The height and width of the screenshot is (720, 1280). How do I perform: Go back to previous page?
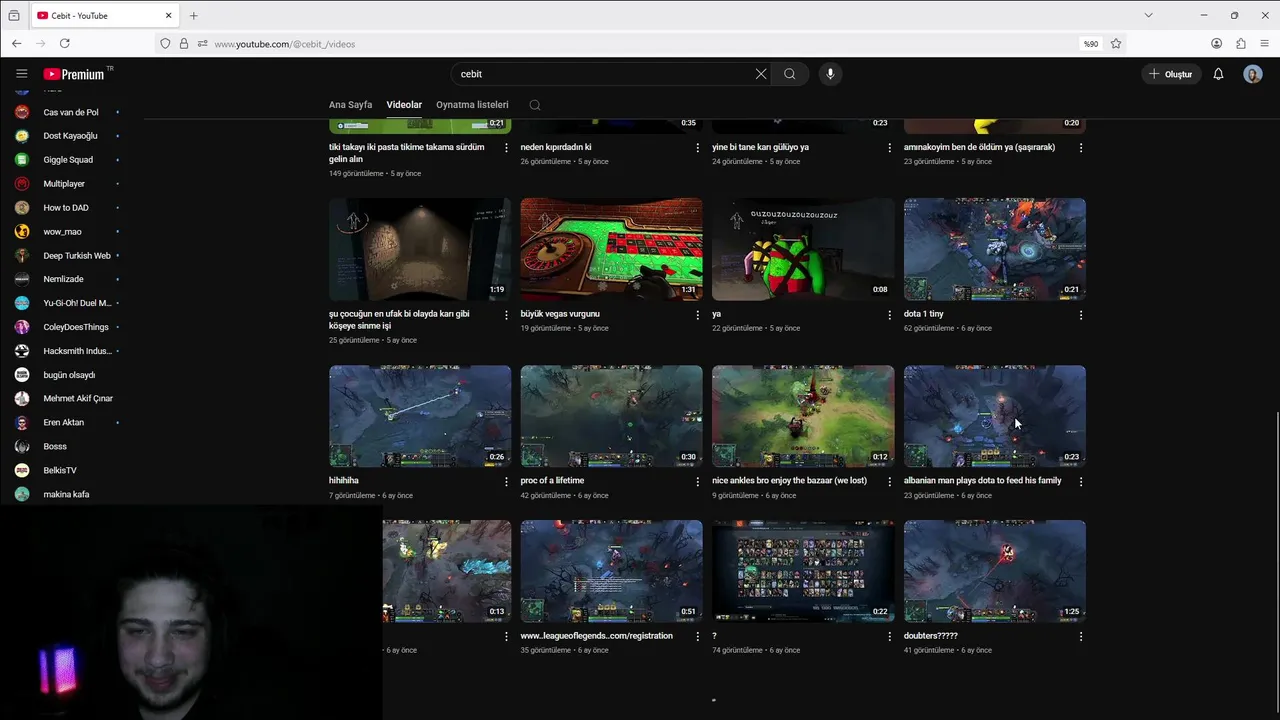(x=17, y=44)
